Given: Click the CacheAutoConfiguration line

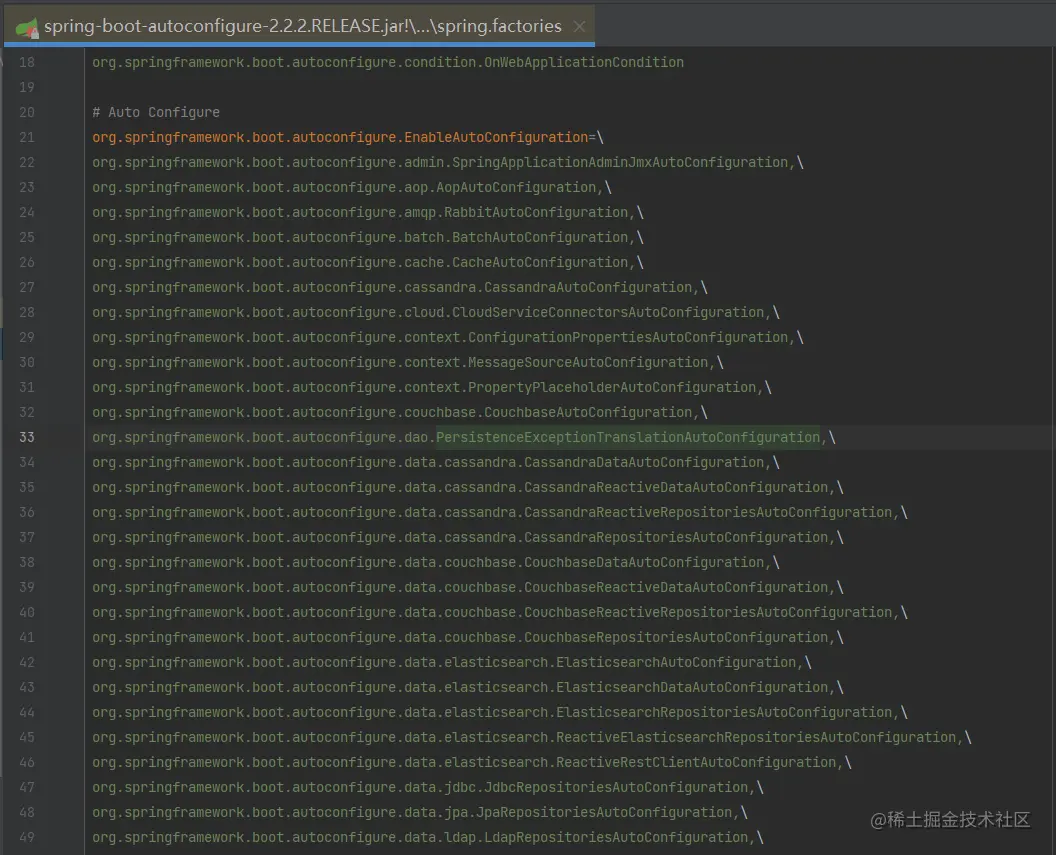Looking at the screenshot, I should (368, 262).
